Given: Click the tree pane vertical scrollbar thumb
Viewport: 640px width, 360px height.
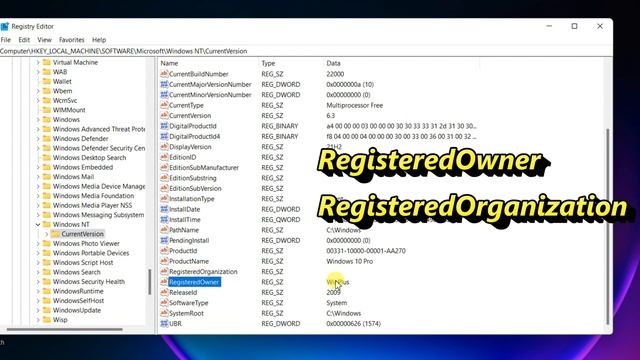Looking at the screenshot, I should tap(150, 282).
